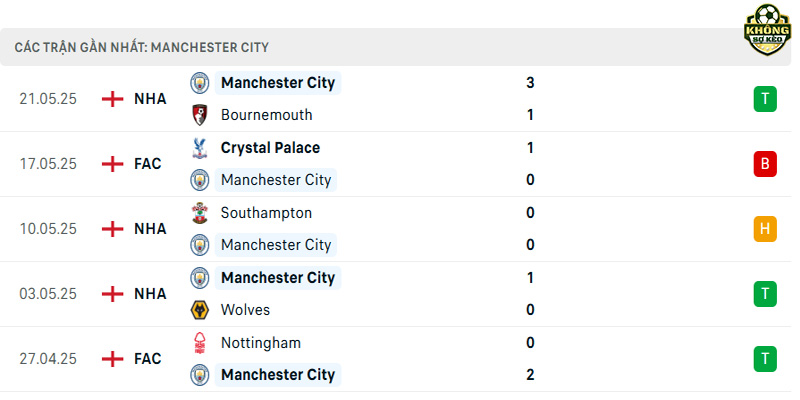Click the green T badge for the 21.05.25 match

(x=765, y=99)
